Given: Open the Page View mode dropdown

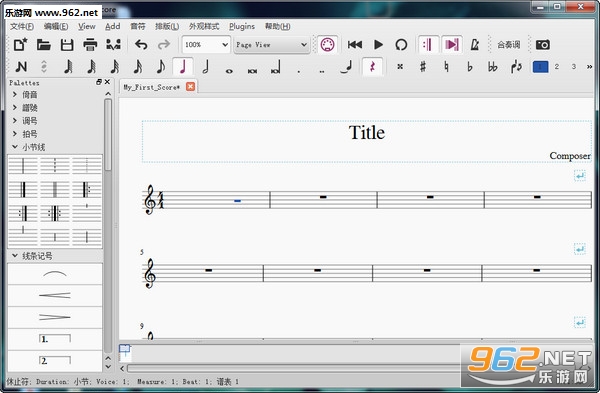Looking at the screenshot, I should click(x=271, y=45).
